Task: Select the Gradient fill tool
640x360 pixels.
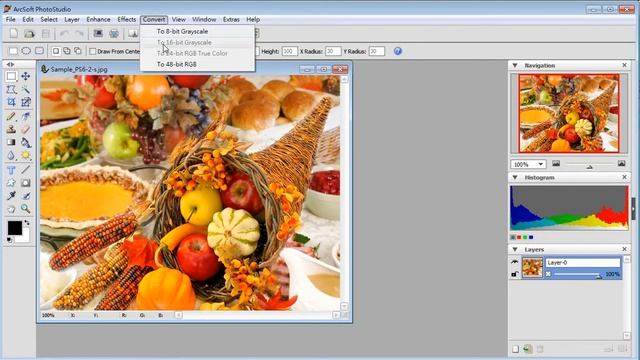Action: click(11, 142)
